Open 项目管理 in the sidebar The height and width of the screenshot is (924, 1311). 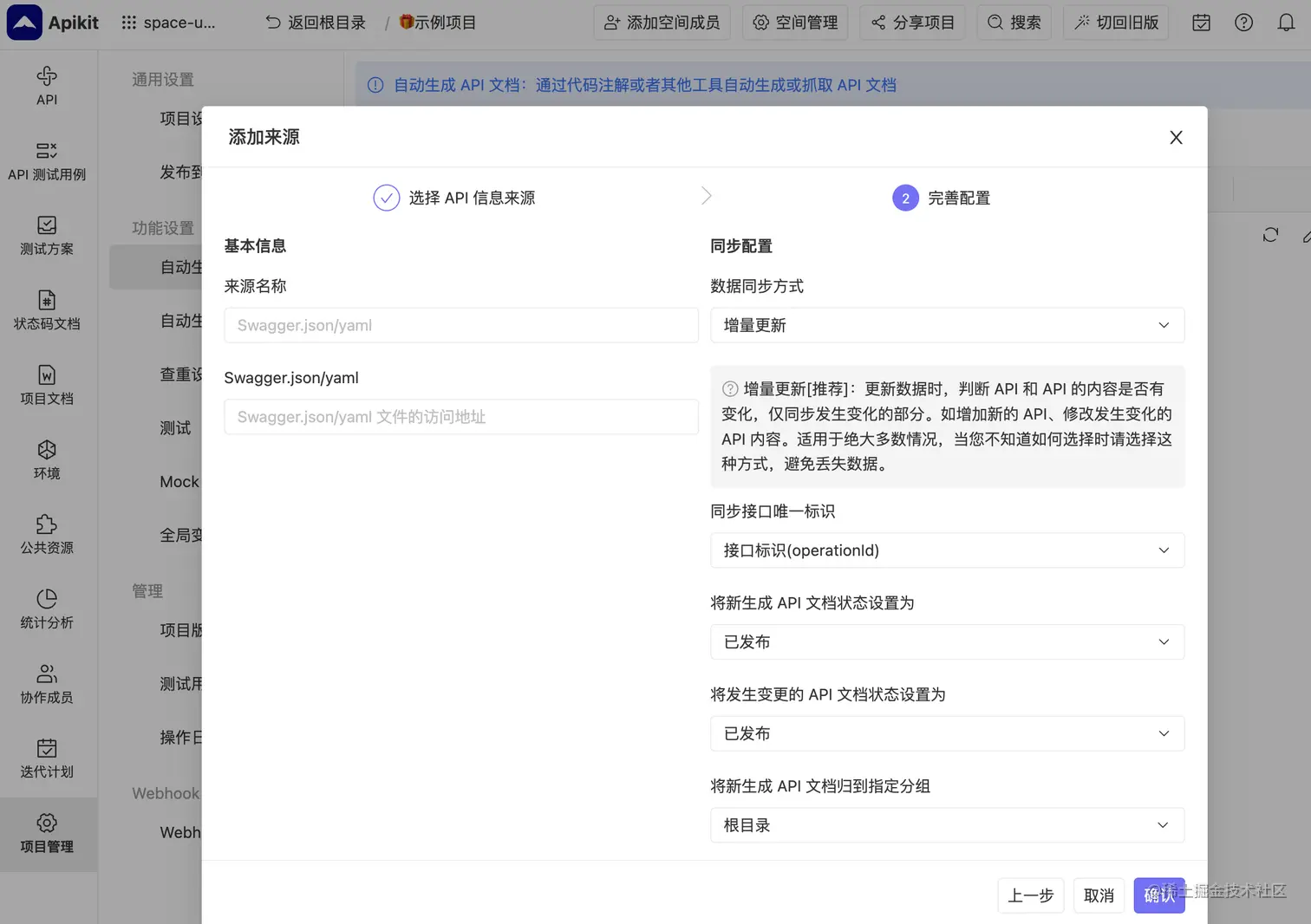pos(47,834)
